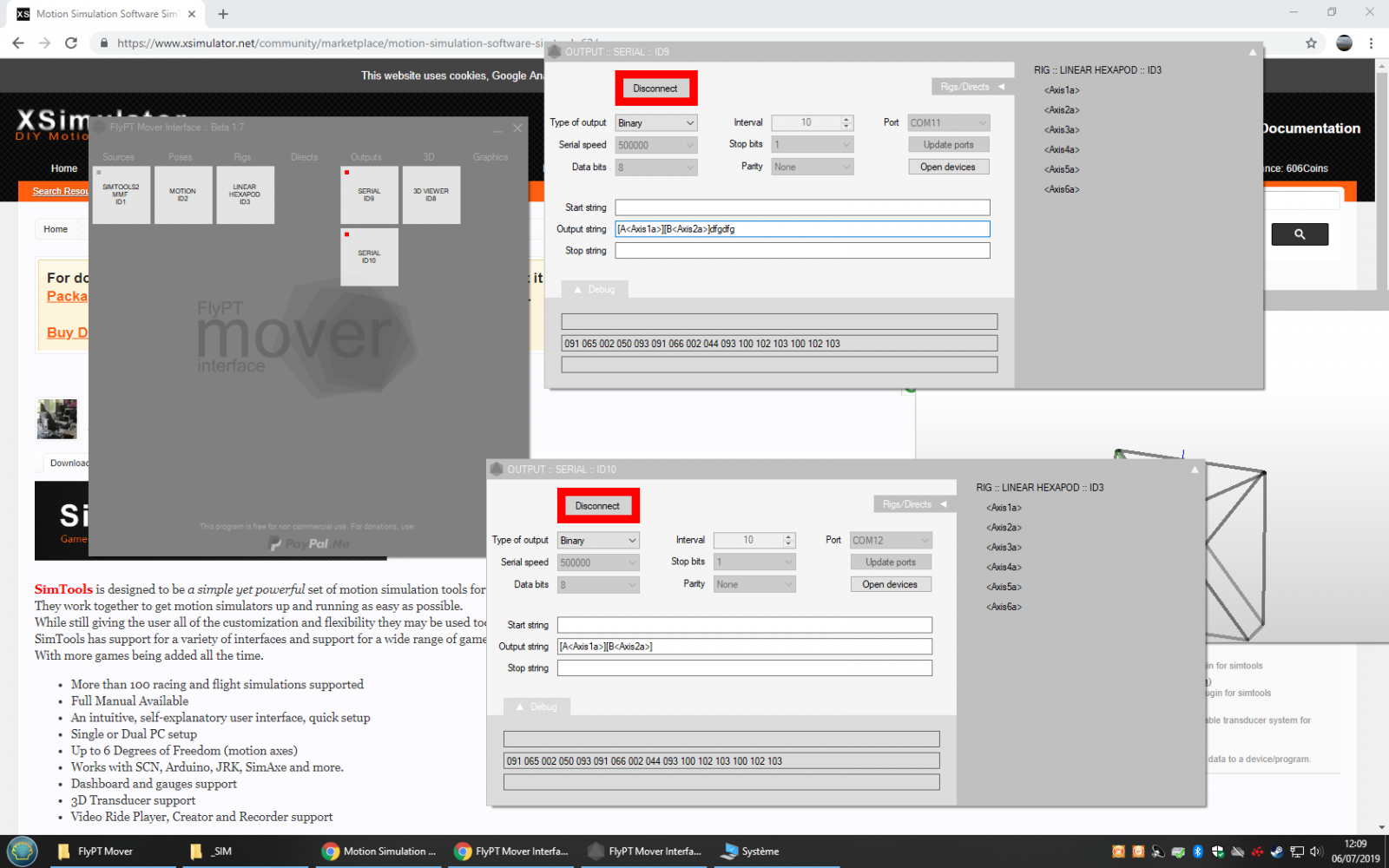Open the Chrome profile avatar
1389x868 pixels.
pyautogui.click(x=1344, y=43)
